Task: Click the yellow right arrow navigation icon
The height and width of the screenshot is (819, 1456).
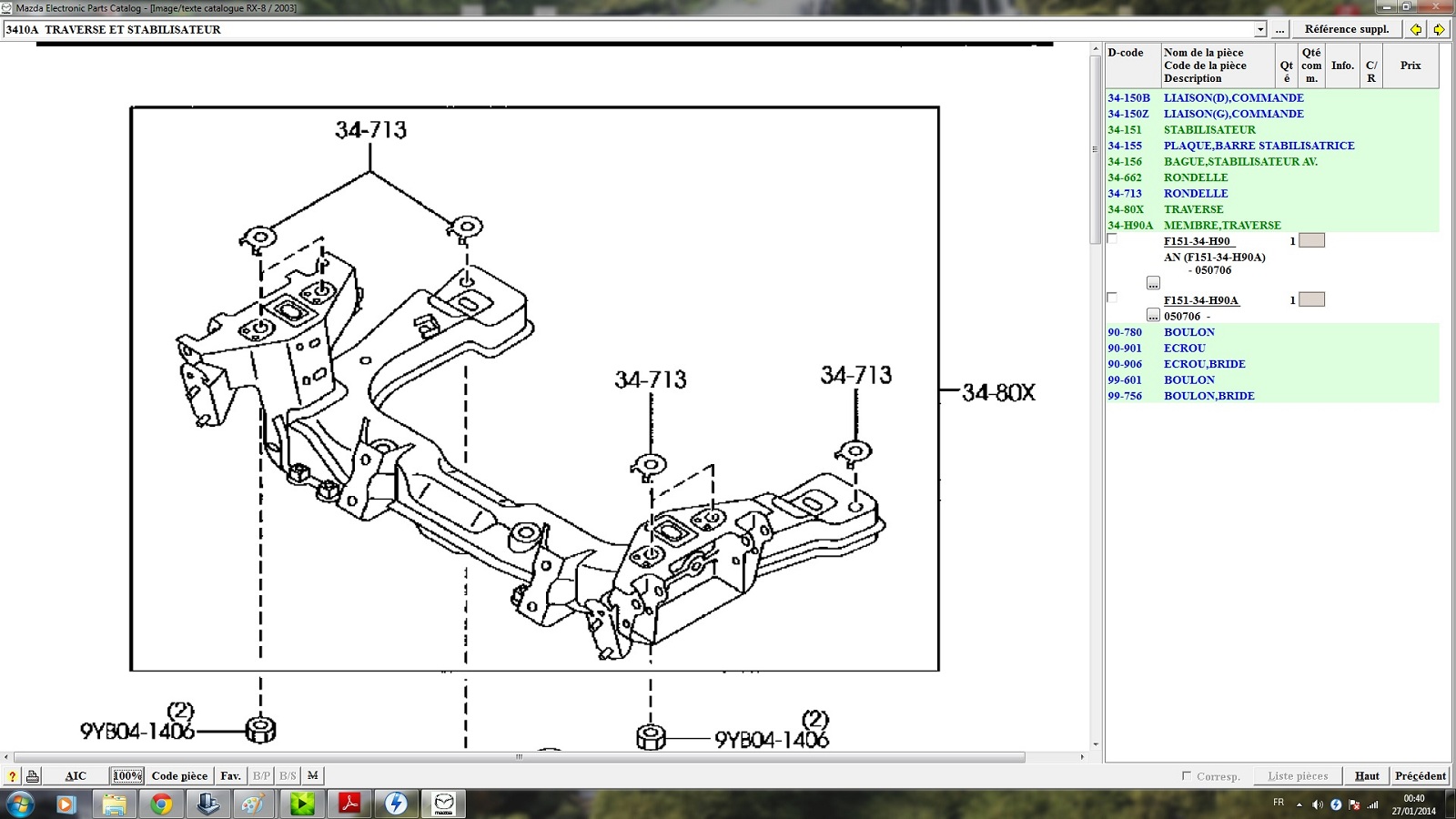Action: [1439, 29]
